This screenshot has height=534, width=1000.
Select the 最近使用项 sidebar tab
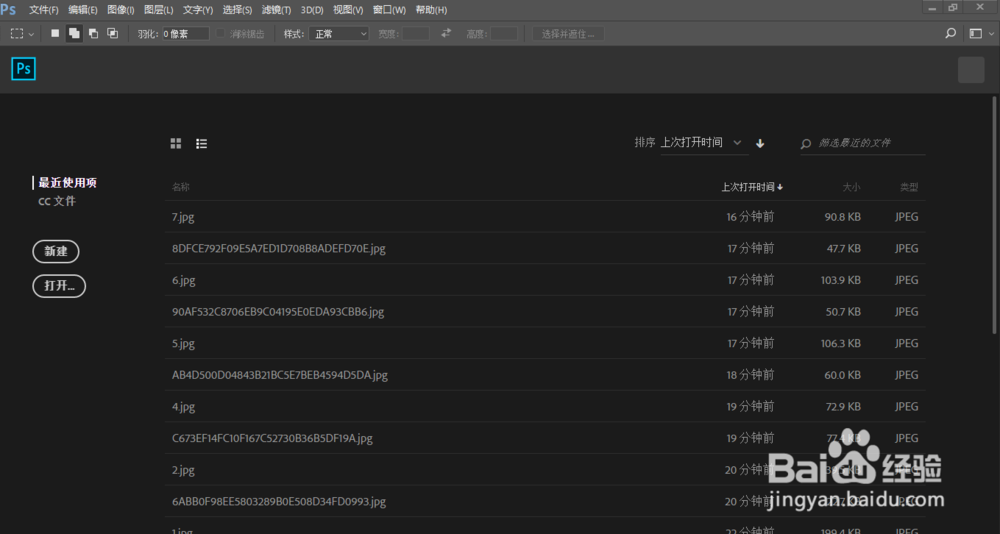68,183
